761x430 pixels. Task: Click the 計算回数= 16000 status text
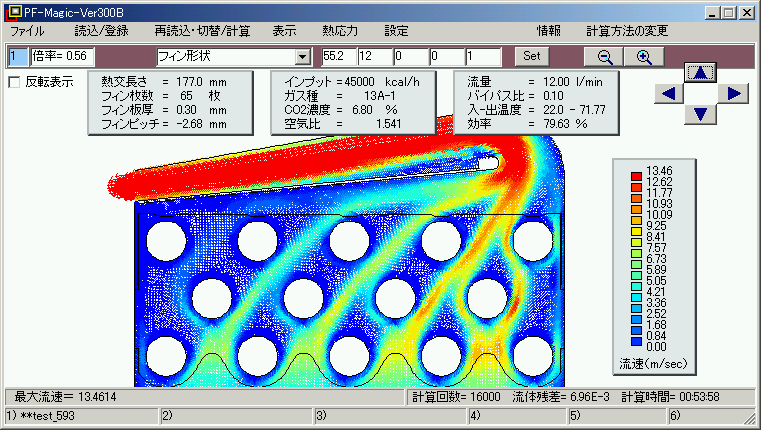coord(456,397)
